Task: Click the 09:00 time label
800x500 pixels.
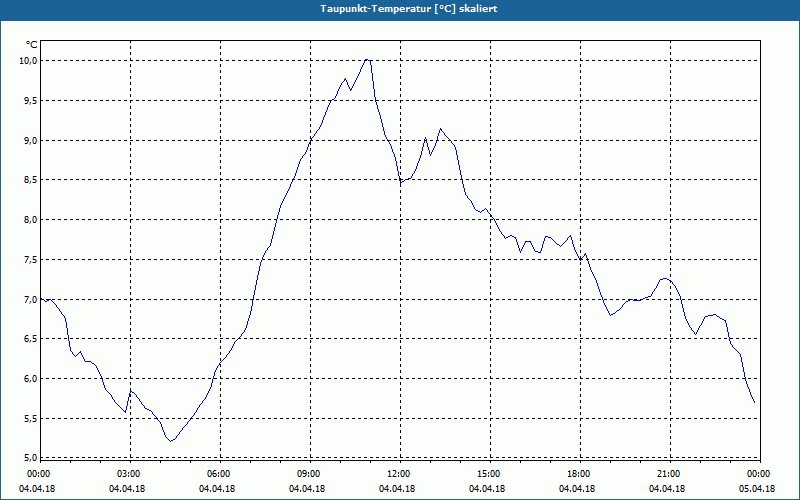Action: pos(309,474)
